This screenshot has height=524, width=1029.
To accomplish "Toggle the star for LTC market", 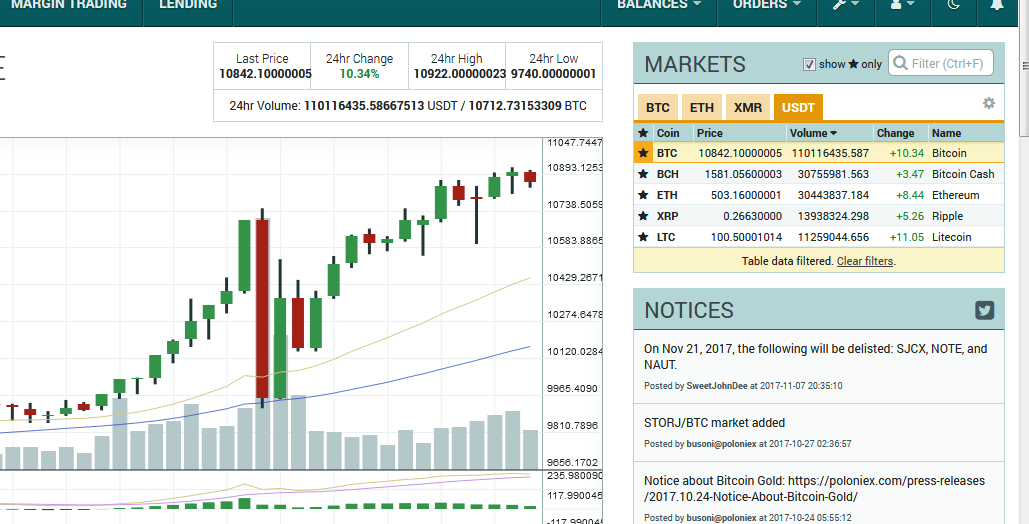I will [x=643, y=237].
